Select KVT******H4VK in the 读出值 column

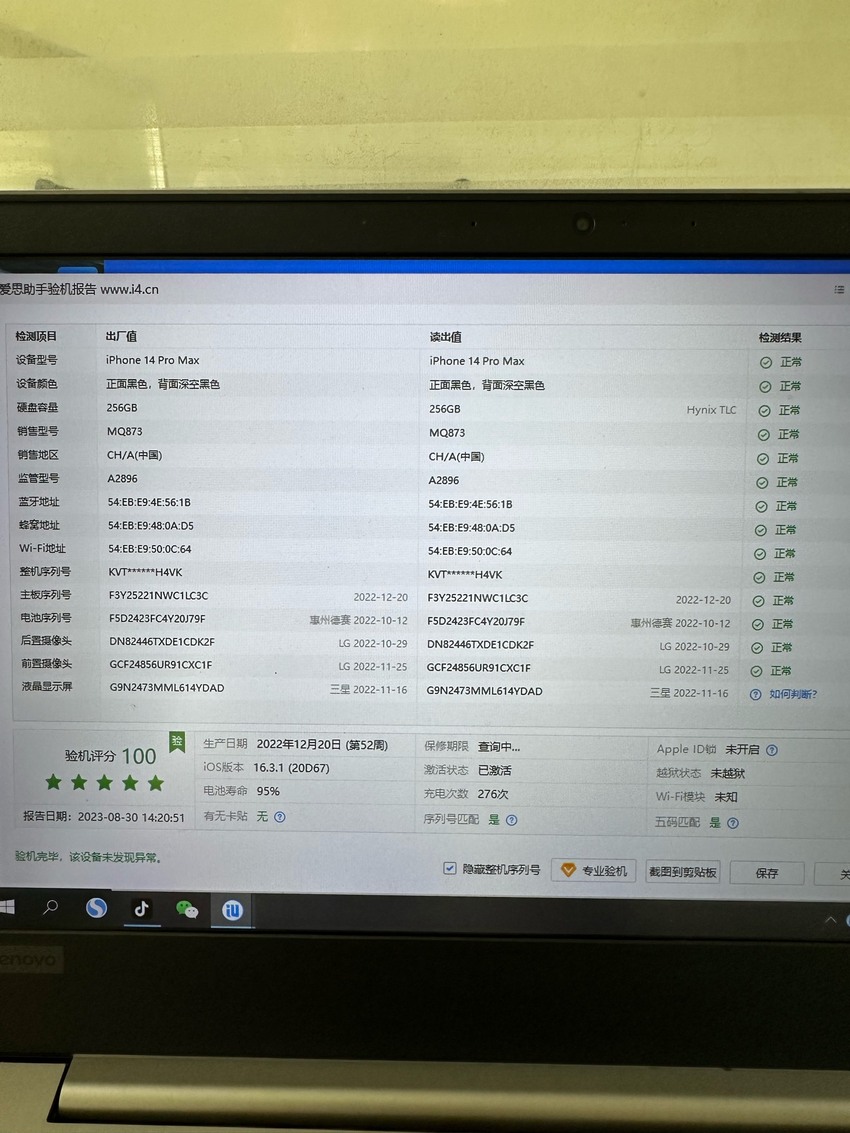465,574
